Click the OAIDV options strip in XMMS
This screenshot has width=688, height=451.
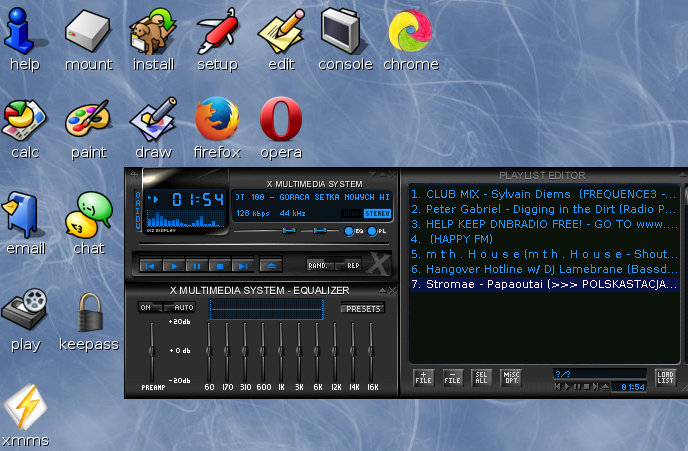(x=137, y=210)
